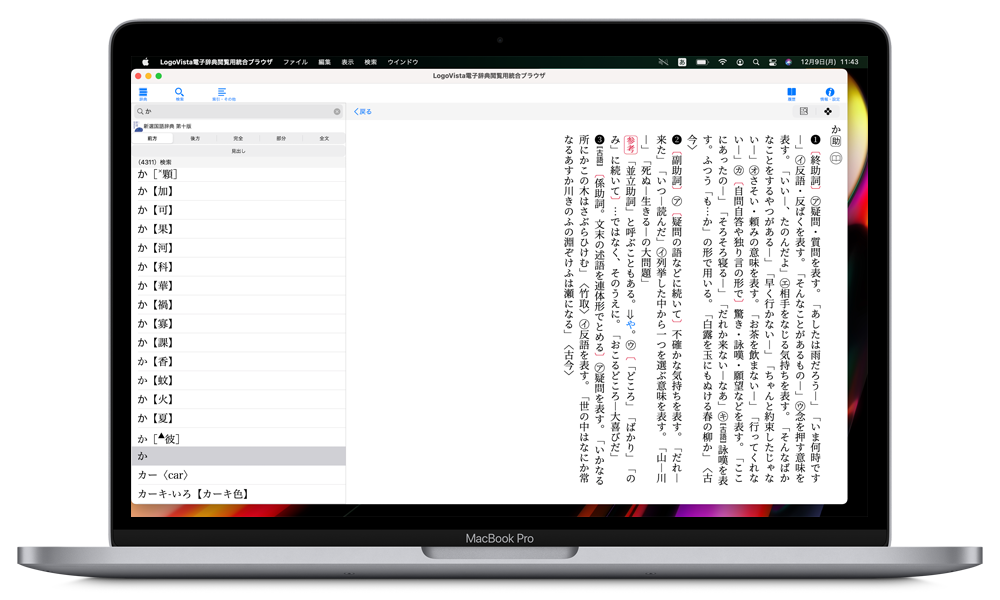Click the 新選国語辞典 第十版 dictionary icon
1000x600 pixels.
click(138, 126)
